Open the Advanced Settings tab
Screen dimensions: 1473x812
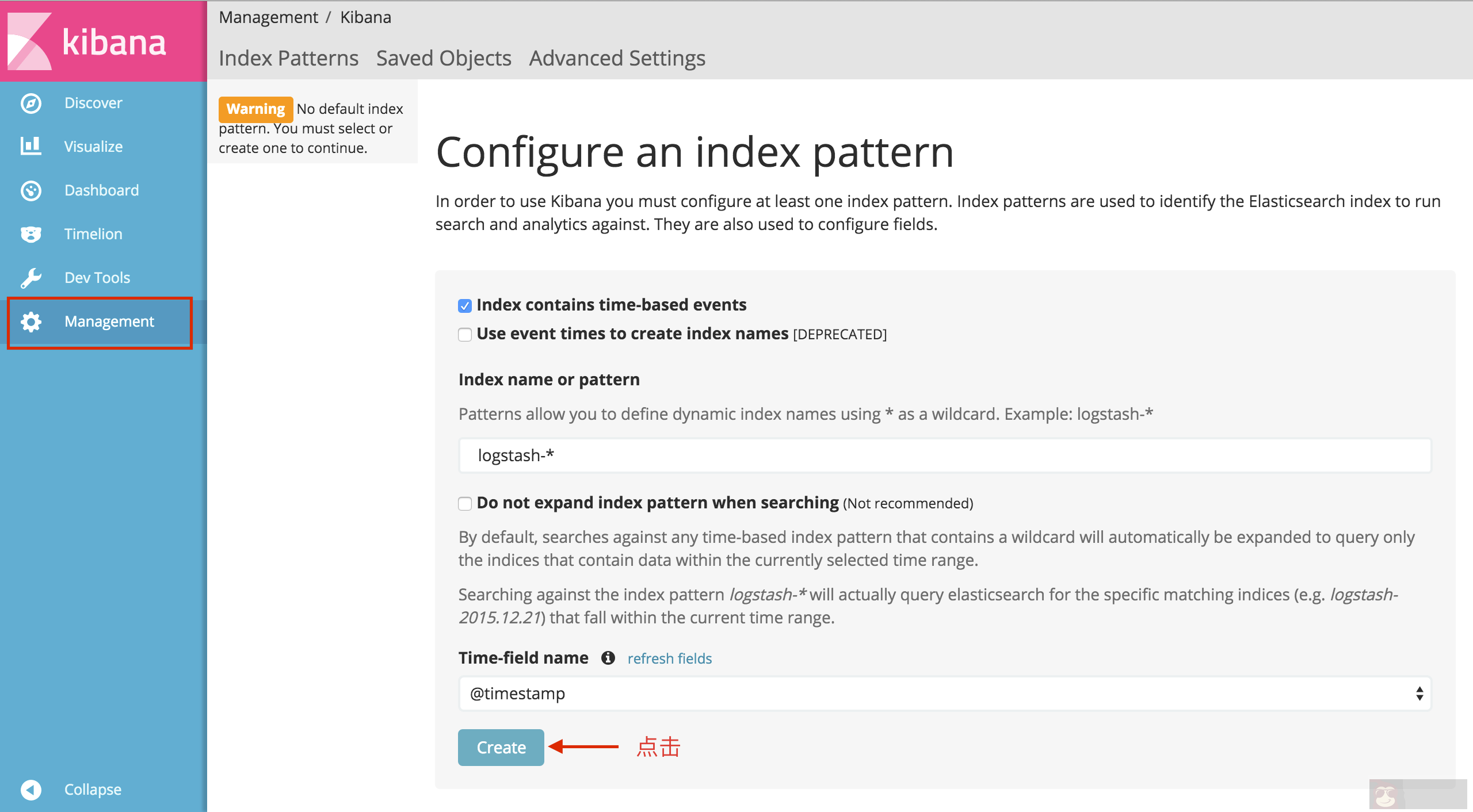click(617, 59)
